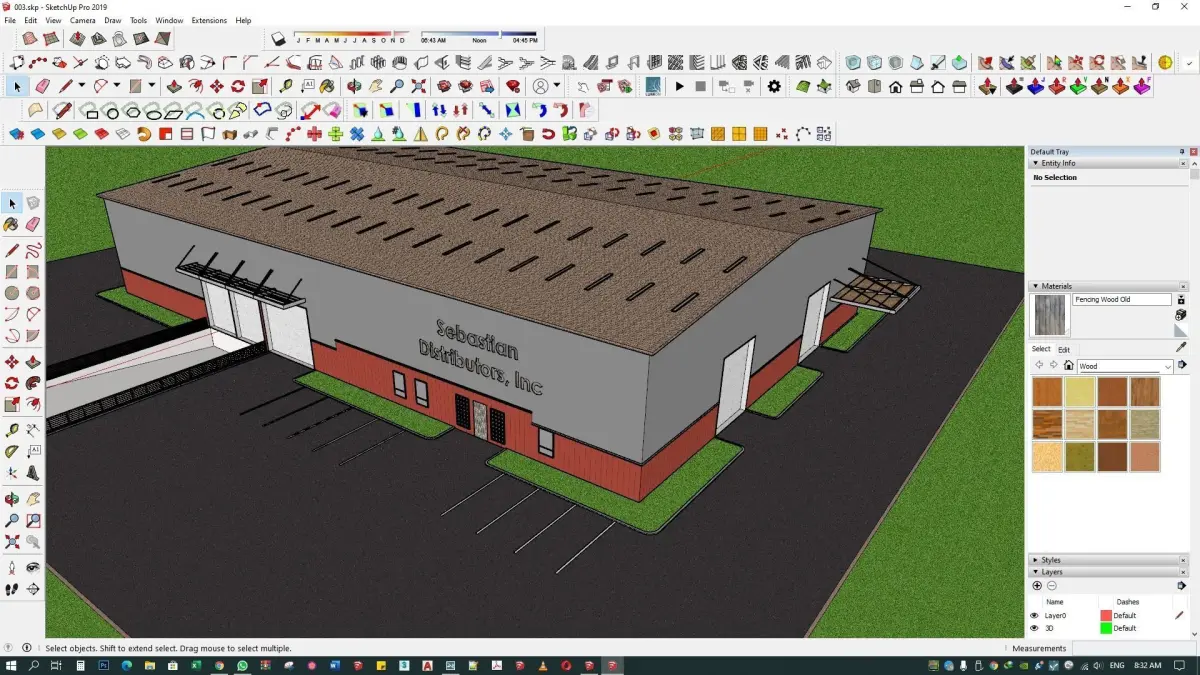This screenshot has width=1200, height=675.
Task: Expand the Styles panel
Action: 1036,560
